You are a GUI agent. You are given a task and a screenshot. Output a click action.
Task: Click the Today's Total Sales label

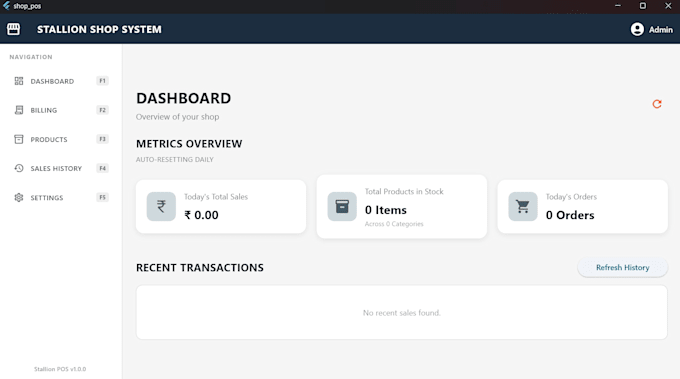216,197
